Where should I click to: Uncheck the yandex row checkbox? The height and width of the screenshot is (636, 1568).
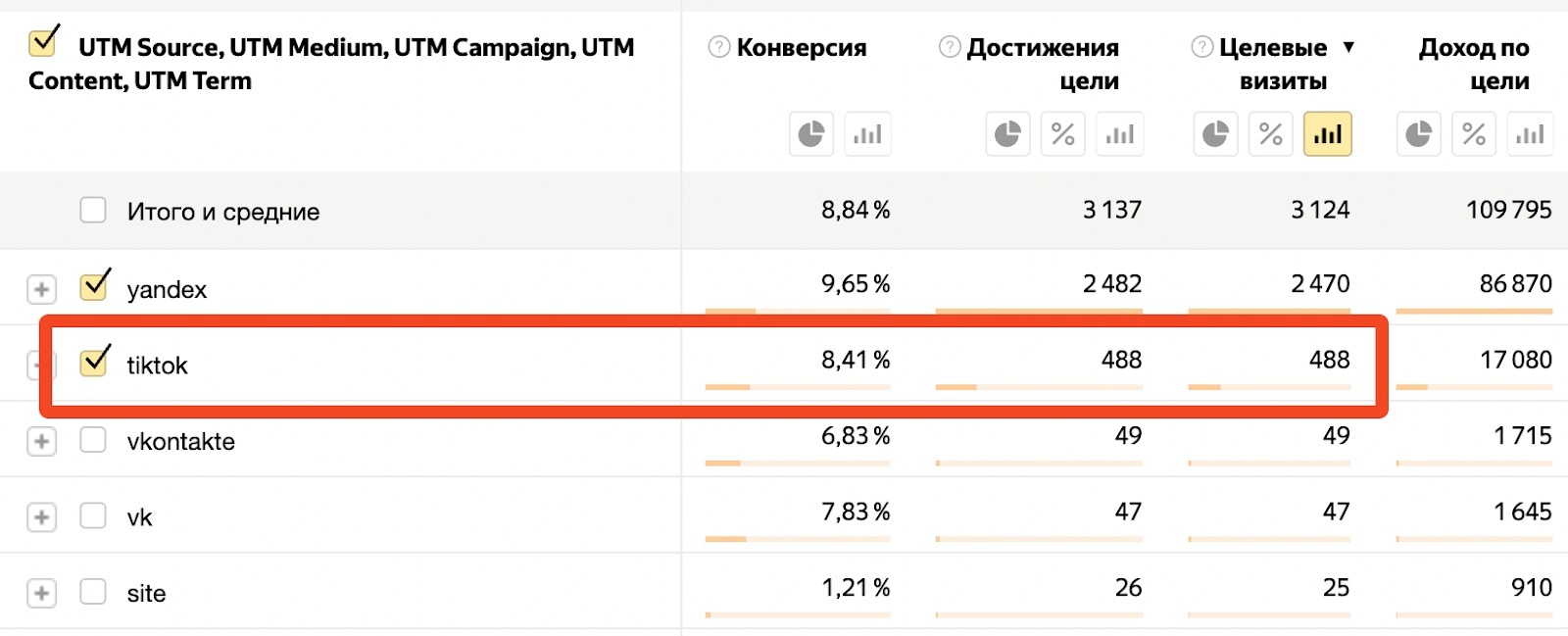point(94,285)
